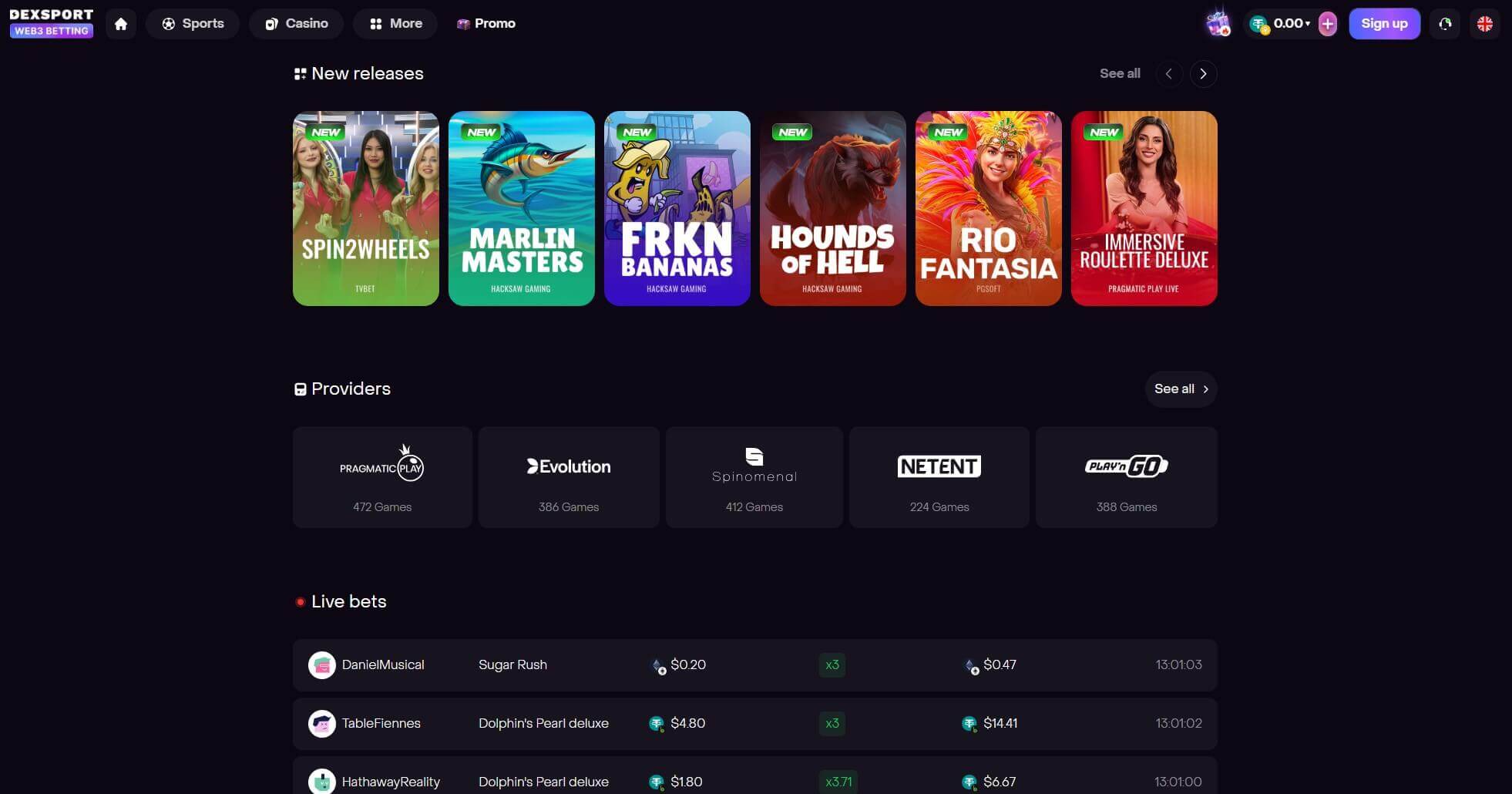Screen dimensions: 1512x794
Task: Select the soccer-ball Sports icon
Action: coord(170,23)
